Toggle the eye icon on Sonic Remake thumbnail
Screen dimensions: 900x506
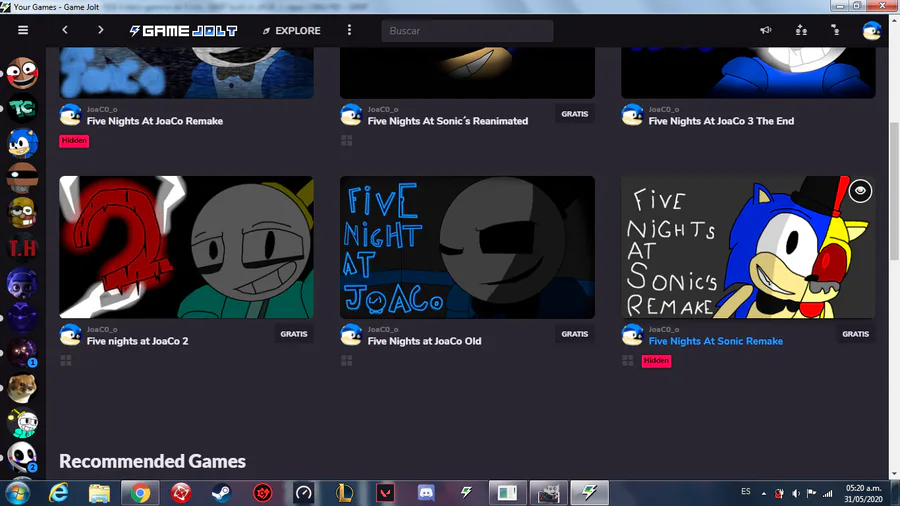860,191
